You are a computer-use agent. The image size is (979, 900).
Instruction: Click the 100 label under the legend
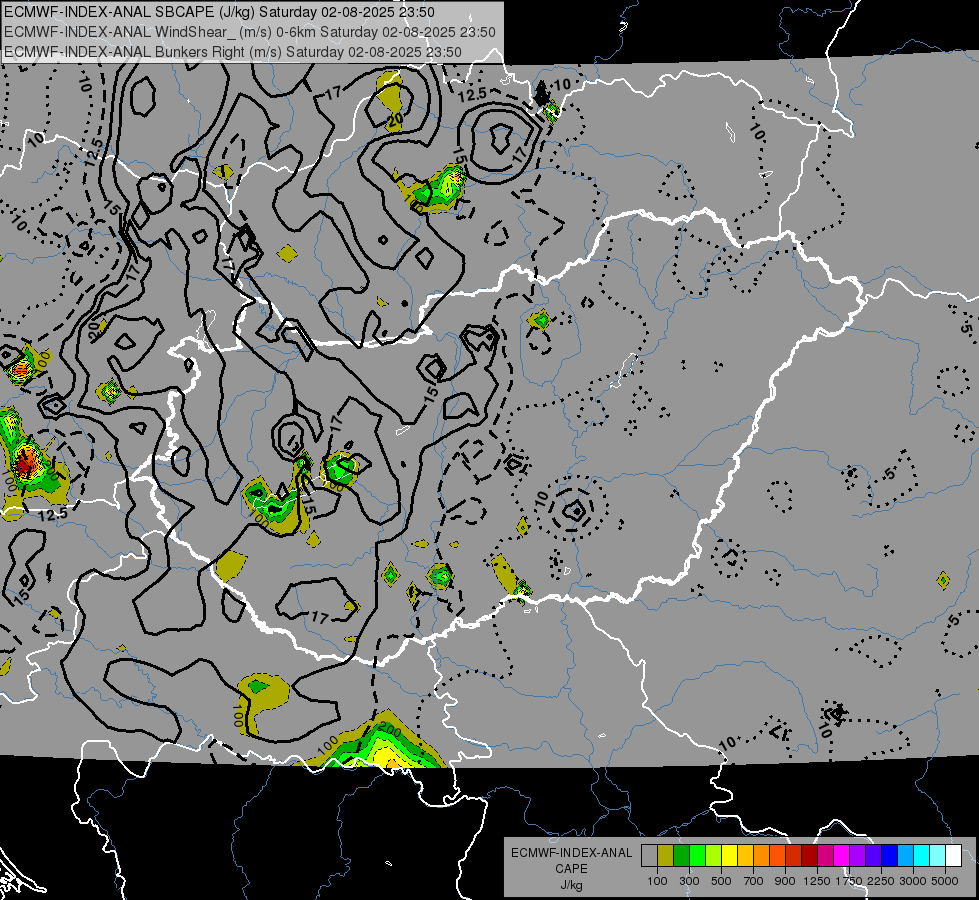657,881
